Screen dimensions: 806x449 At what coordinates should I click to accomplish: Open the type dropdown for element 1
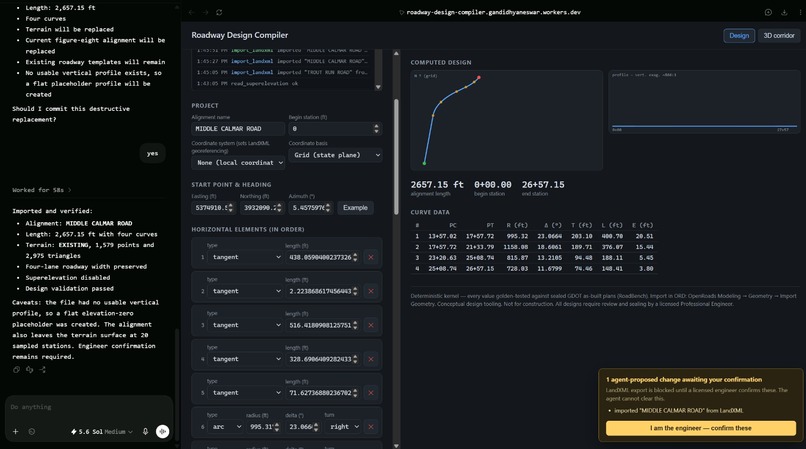(246, 257)
